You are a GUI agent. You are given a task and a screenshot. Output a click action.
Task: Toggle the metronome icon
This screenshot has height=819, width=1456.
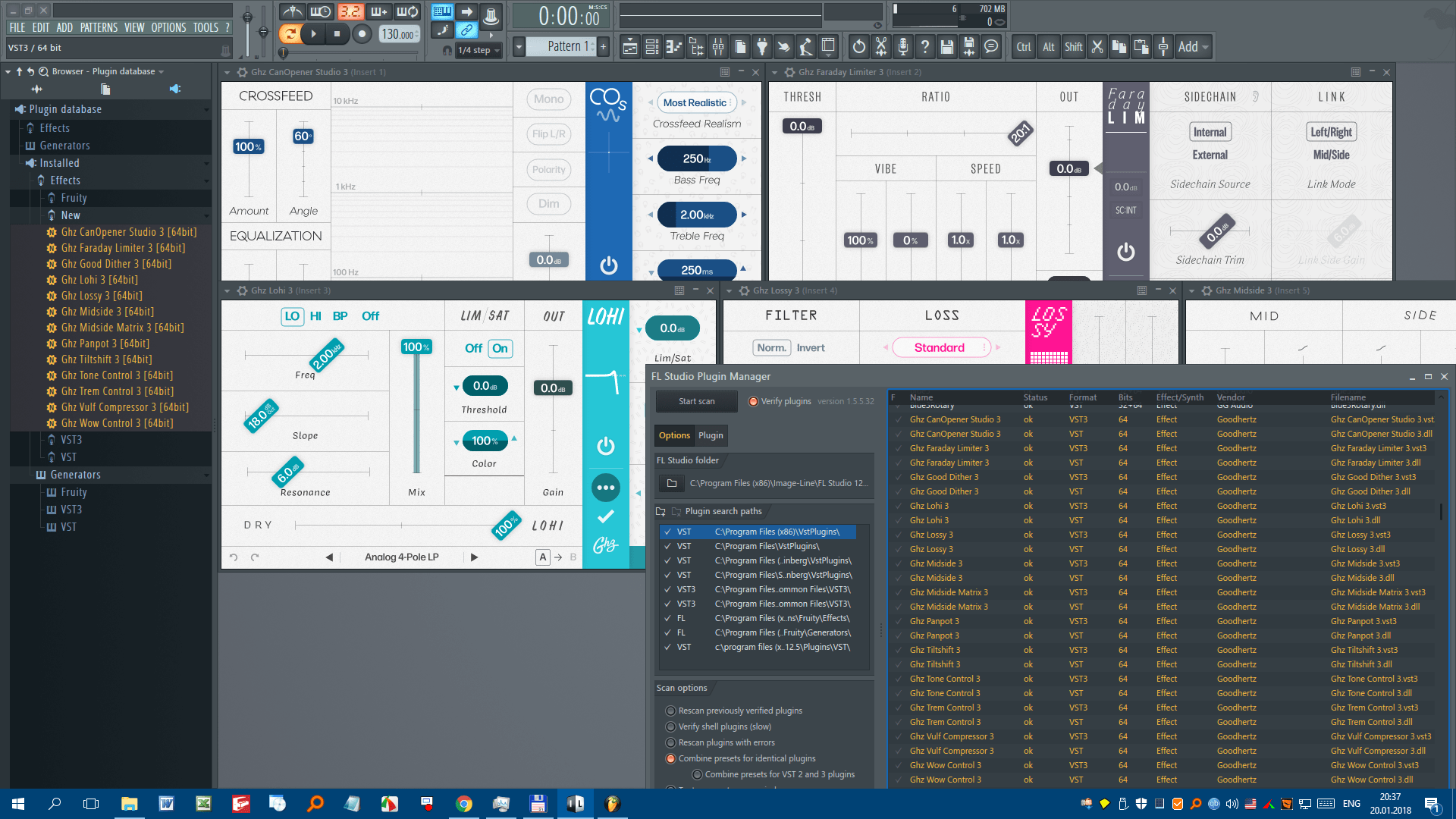293,11
